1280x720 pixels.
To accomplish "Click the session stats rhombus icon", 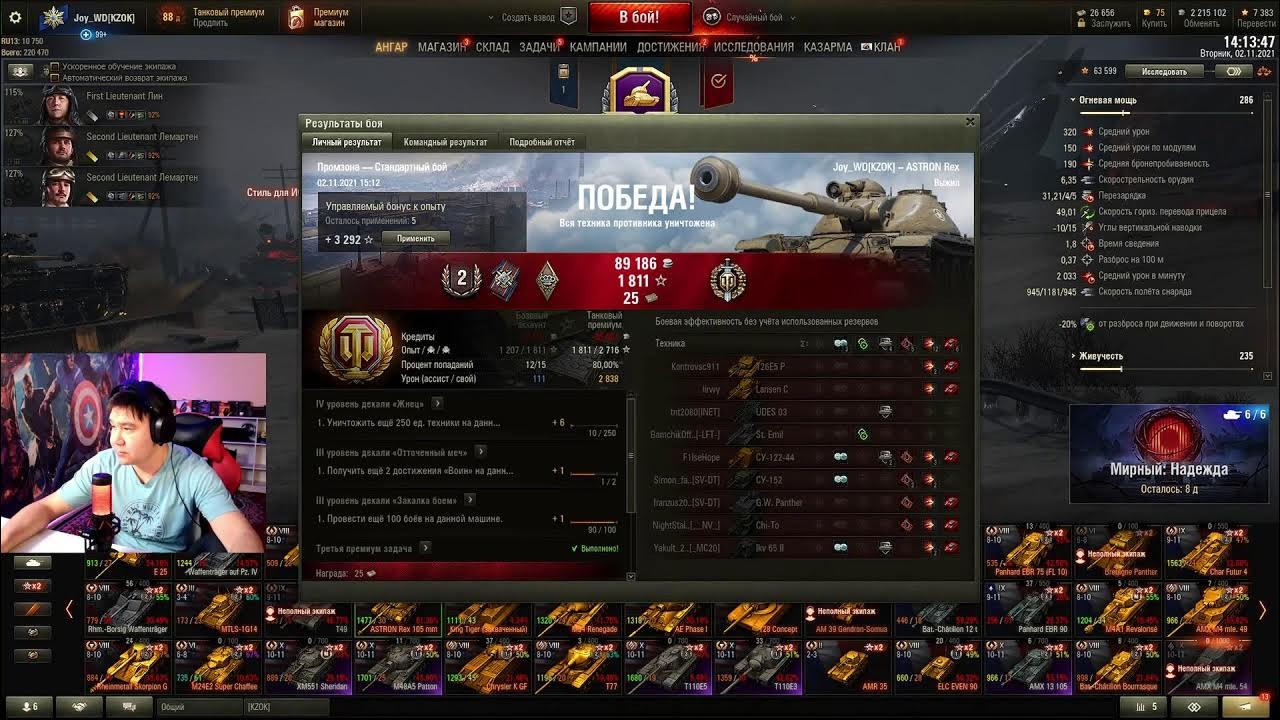I will [x=1194, y=707].
